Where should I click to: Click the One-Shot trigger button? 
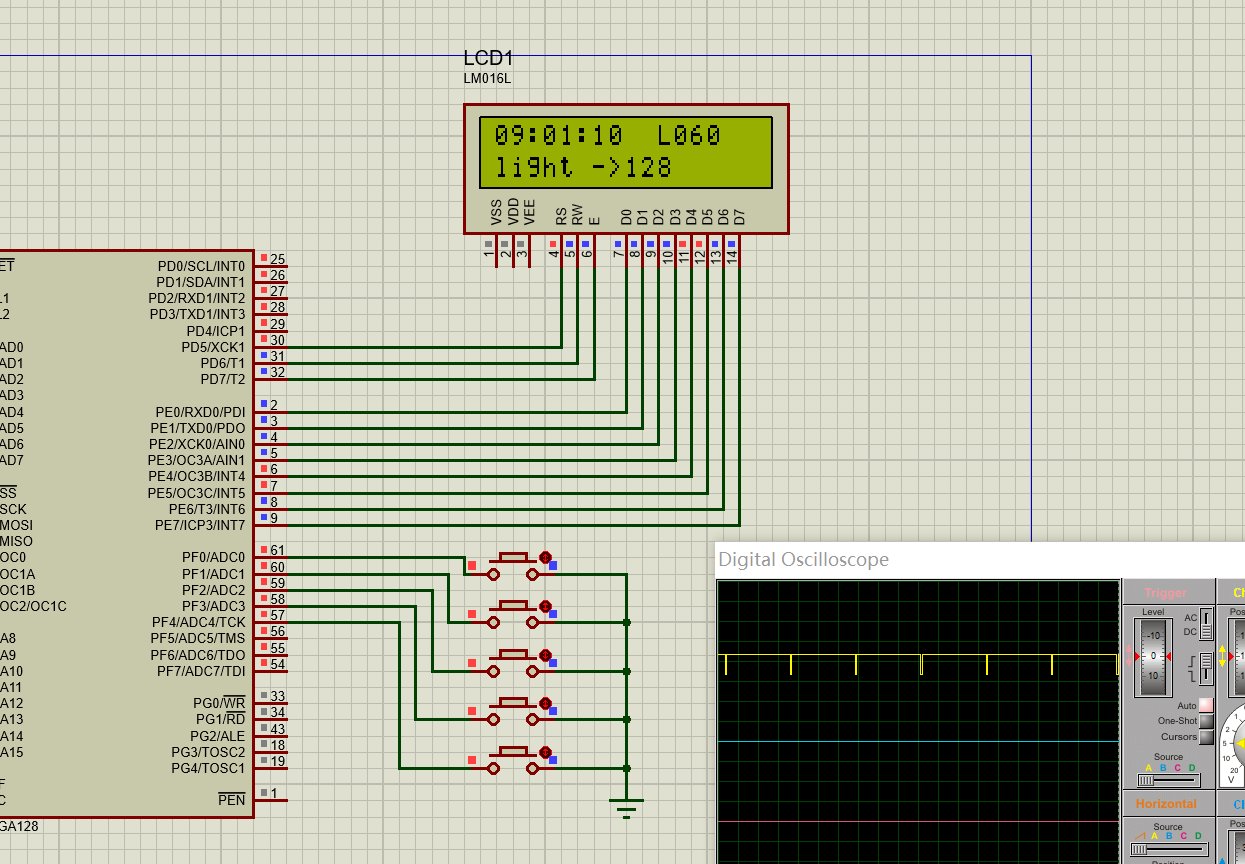(1206, 721)
